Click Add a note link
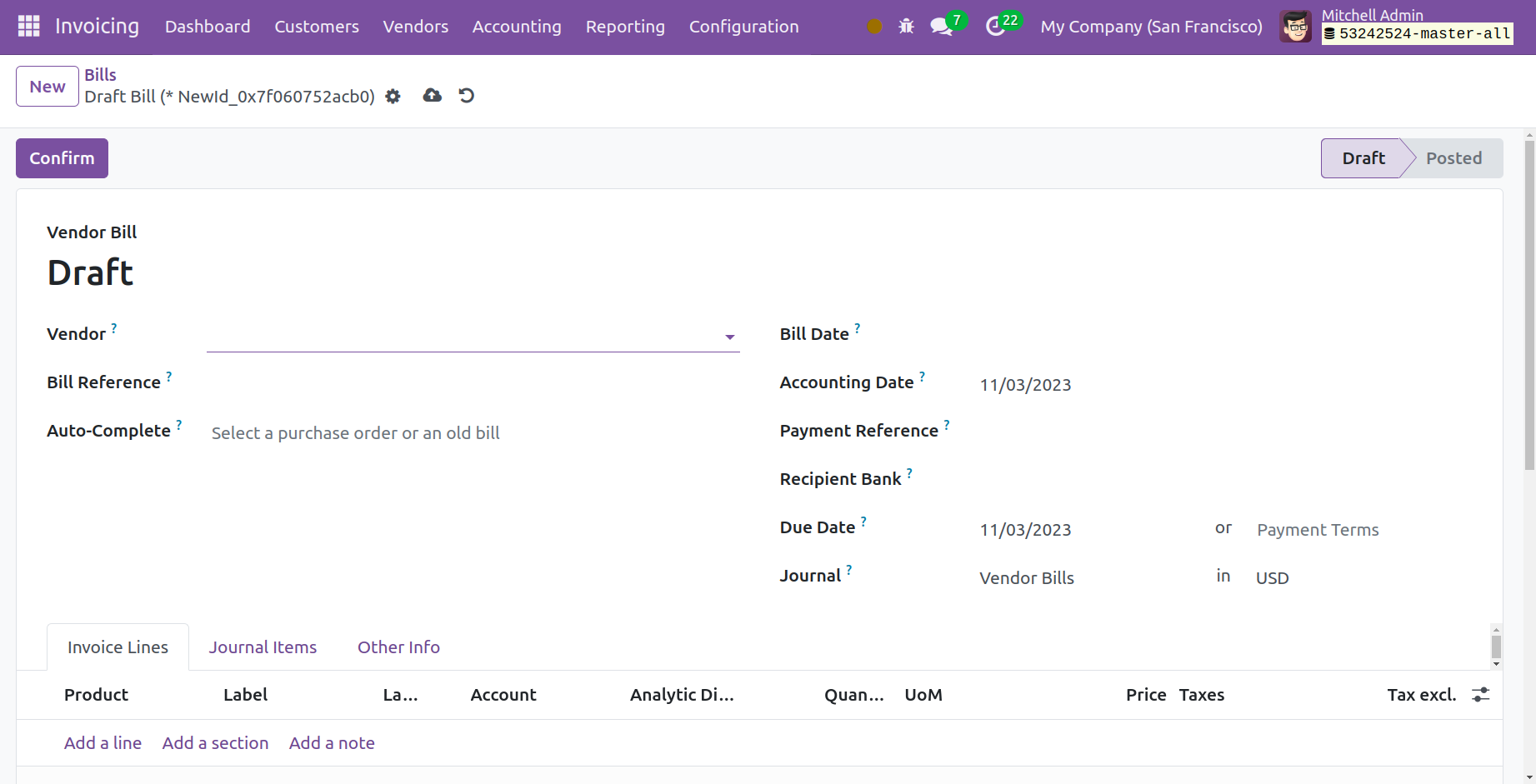 [x=332, y=743]
